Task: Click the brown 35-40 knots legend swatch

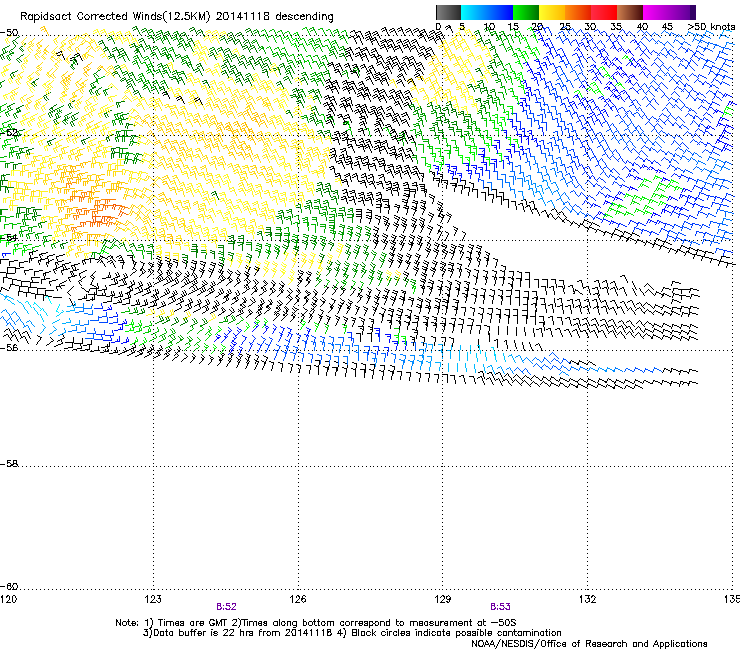Action: (x=630, y=12)
